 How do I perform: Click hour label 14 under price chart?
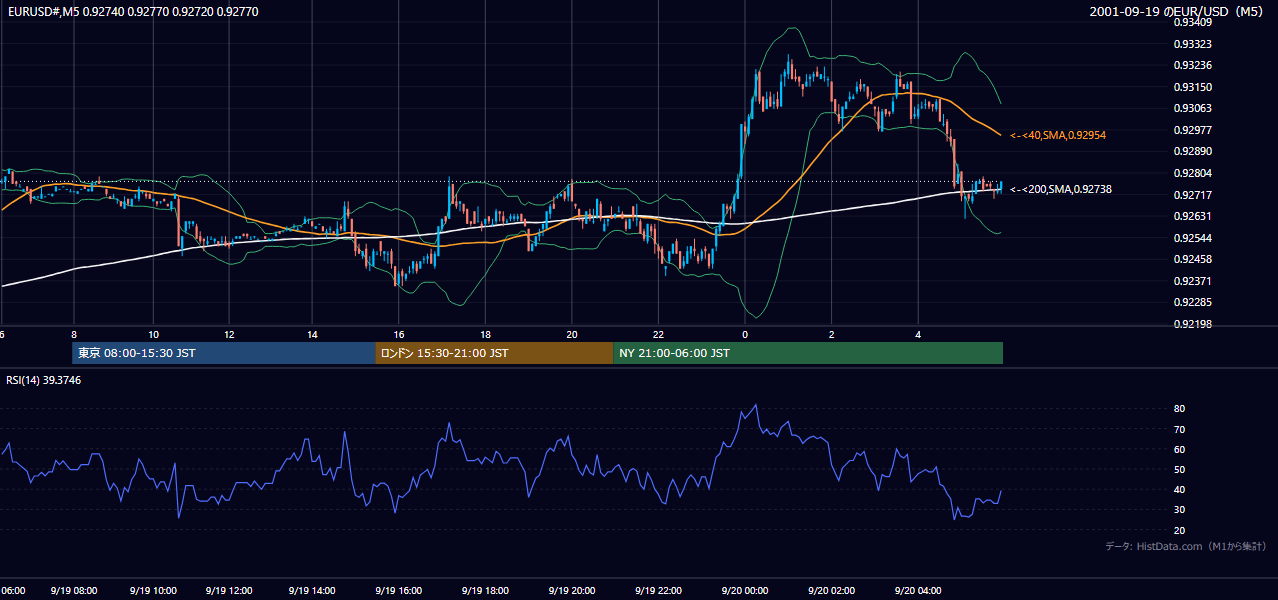point(312,334)
